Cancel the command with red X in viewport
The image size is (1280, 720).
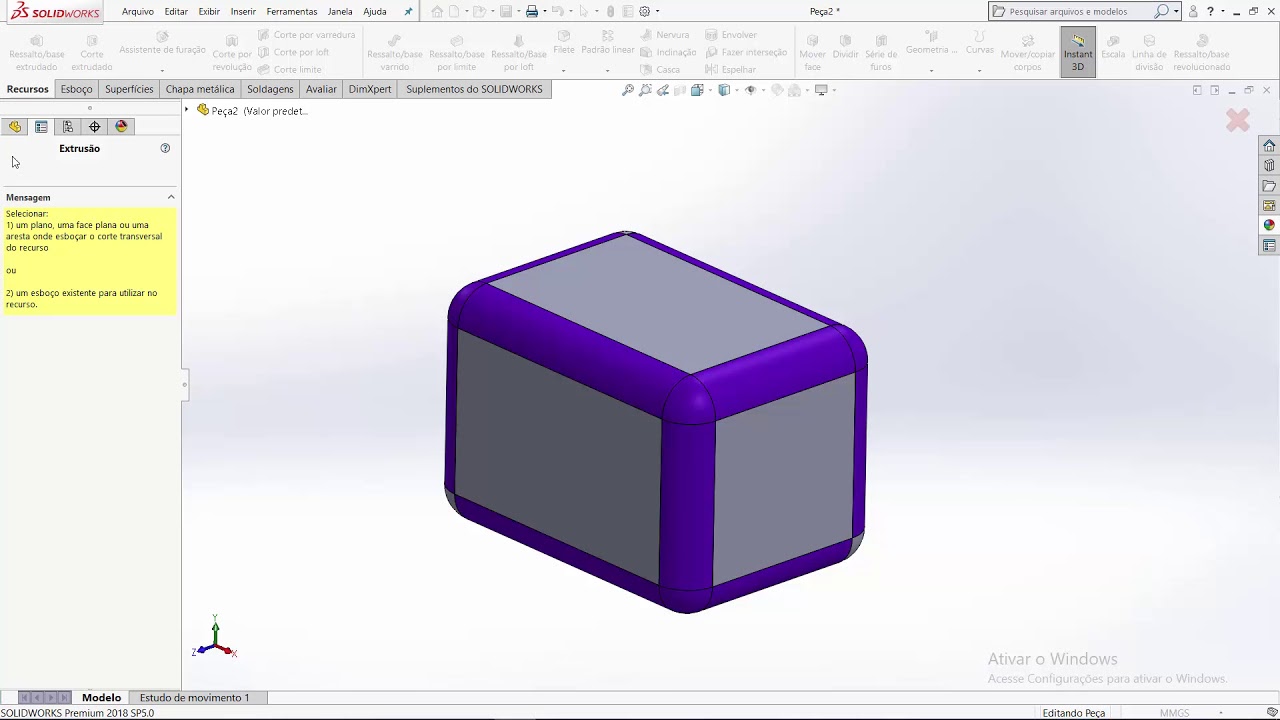pyautogui.click(x=1238, y=120)
